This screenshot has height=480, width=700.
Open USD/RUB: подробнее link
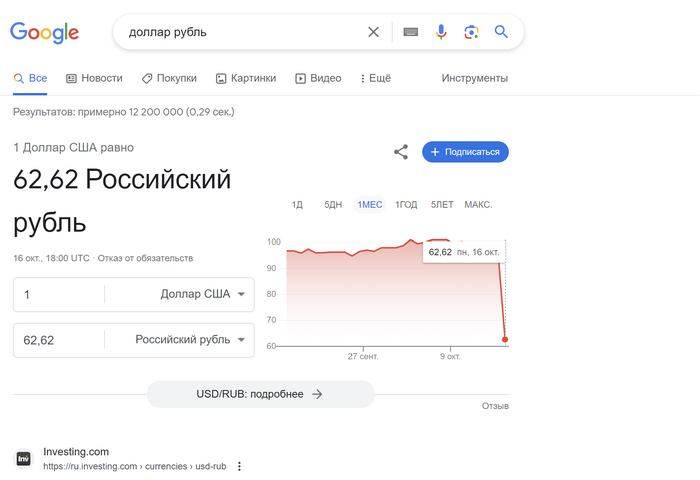point(260,394)
